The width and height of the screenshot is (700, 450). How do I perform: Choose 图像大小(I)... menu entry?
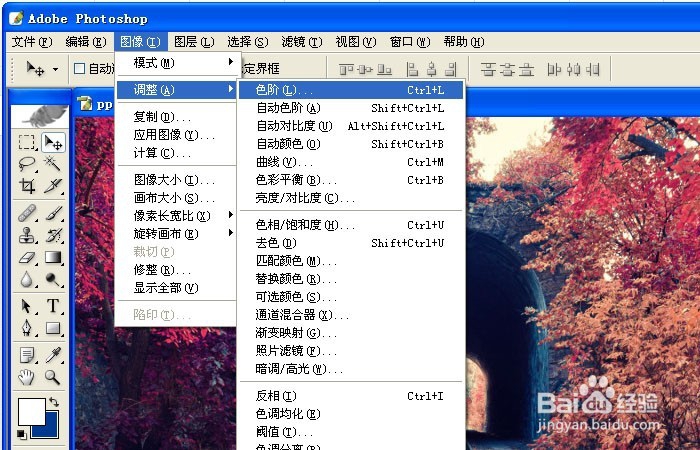[178, 179]
